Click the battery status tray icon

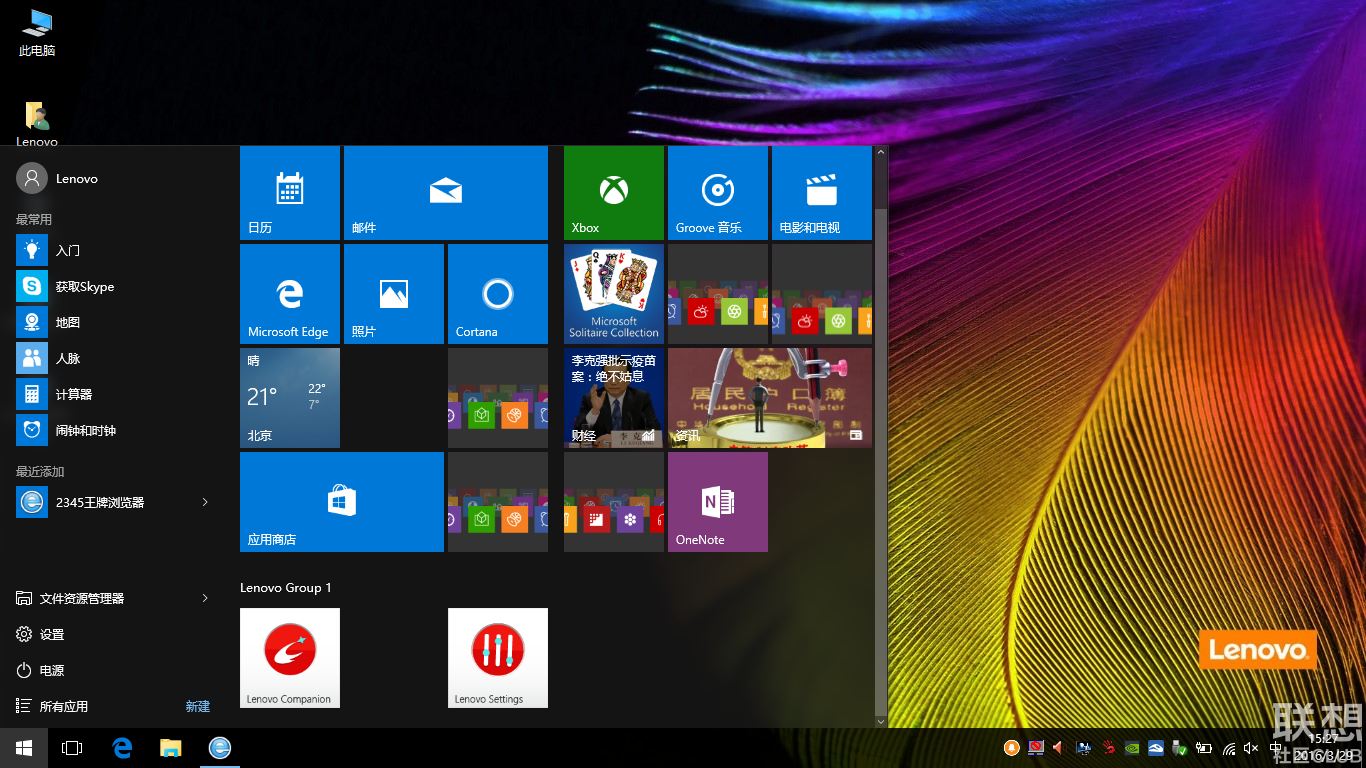(x=1204, y=747)
